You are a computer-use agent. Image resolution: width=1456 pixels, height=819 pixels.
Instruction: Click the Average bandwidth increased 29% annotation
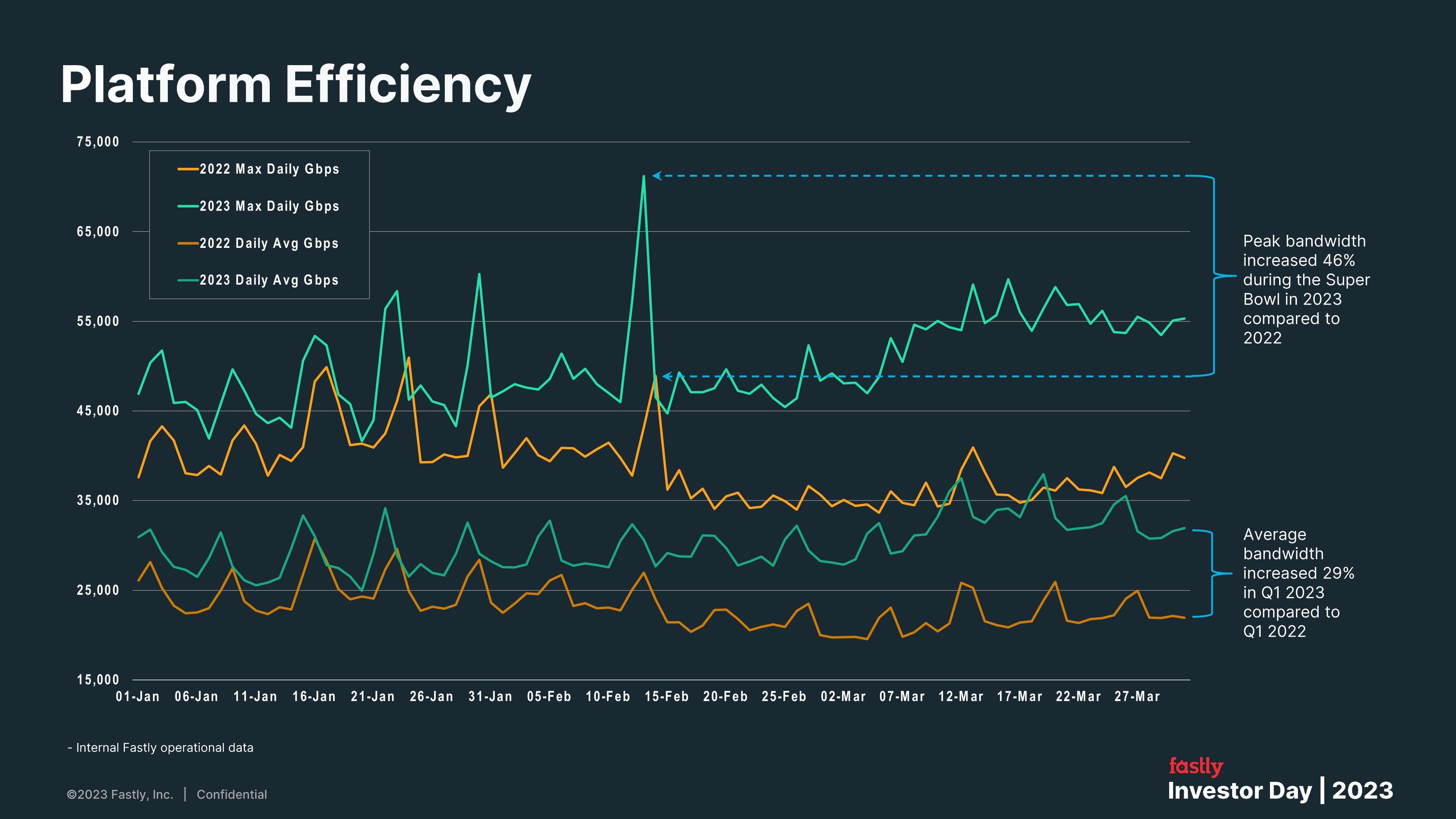coord(1298,583)
